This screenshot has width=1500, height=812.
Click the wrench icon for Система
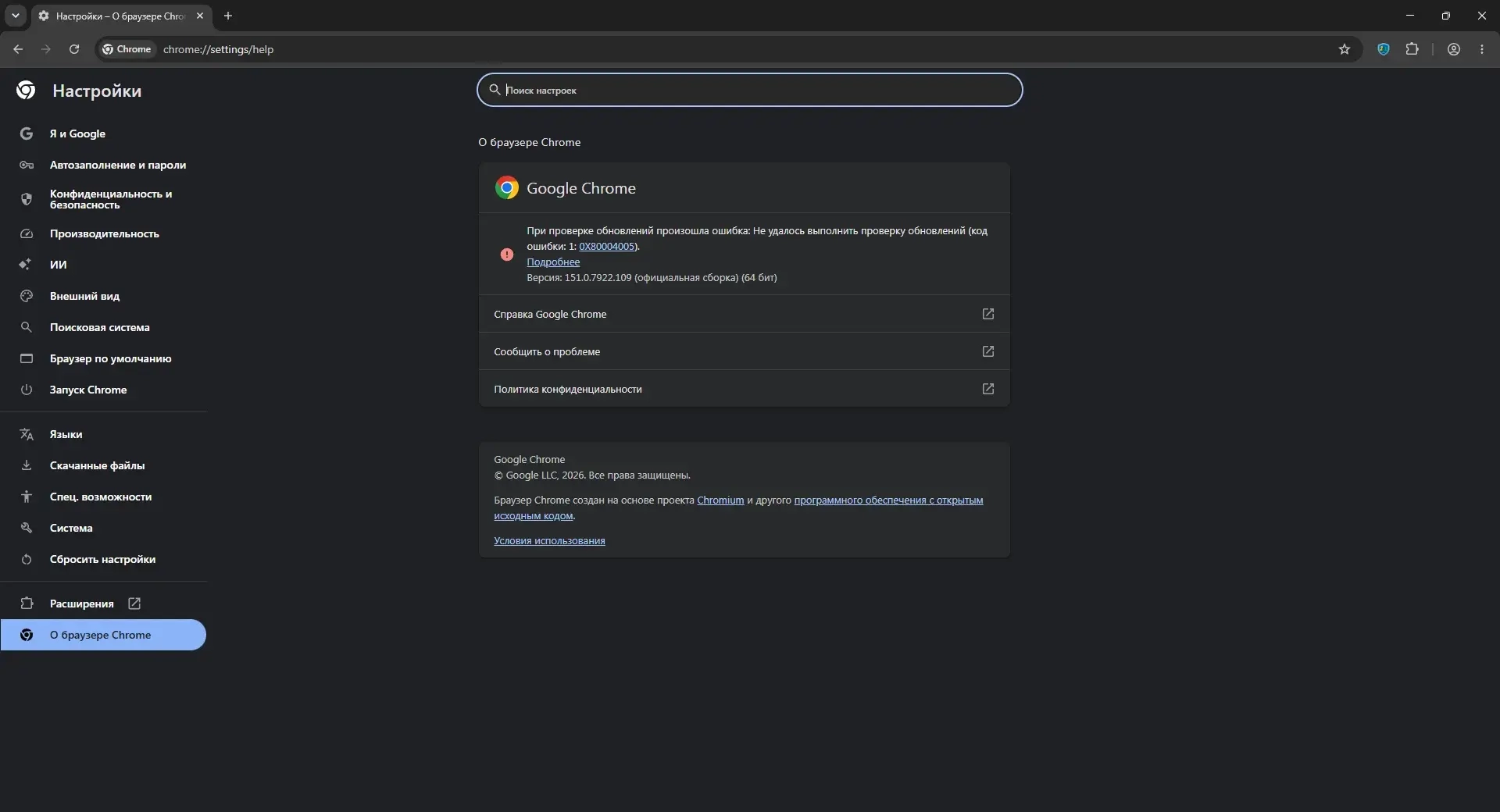[27, 528]
